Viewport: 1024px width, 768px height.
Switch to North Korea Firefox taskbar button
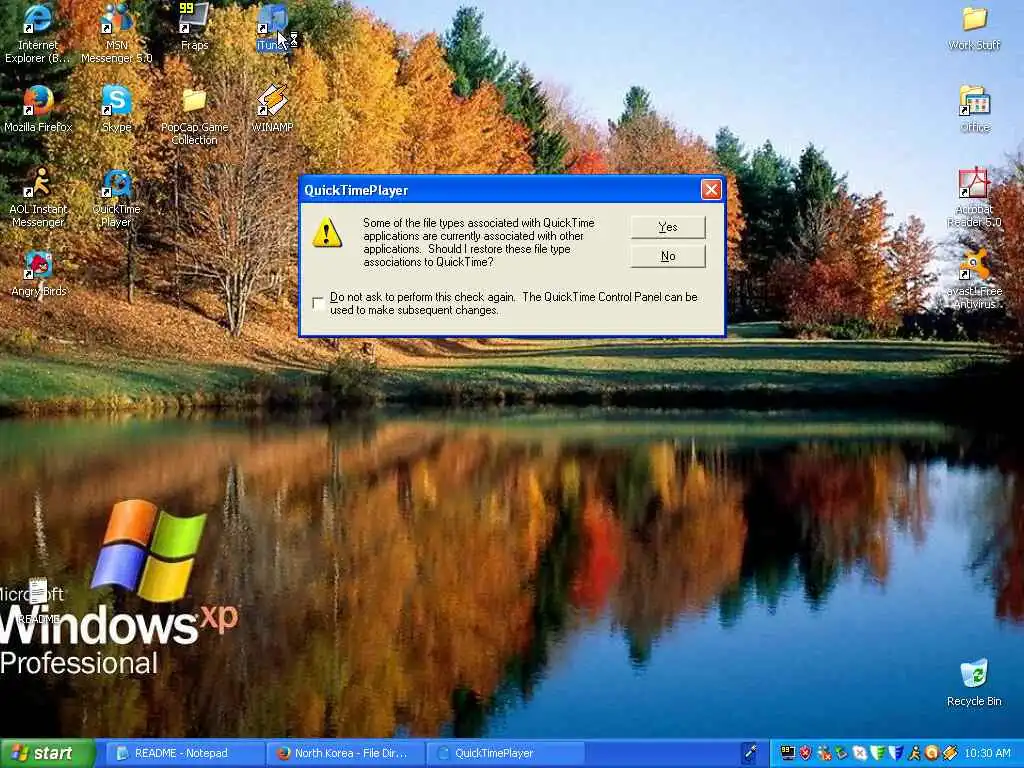[x=344, y=753]
